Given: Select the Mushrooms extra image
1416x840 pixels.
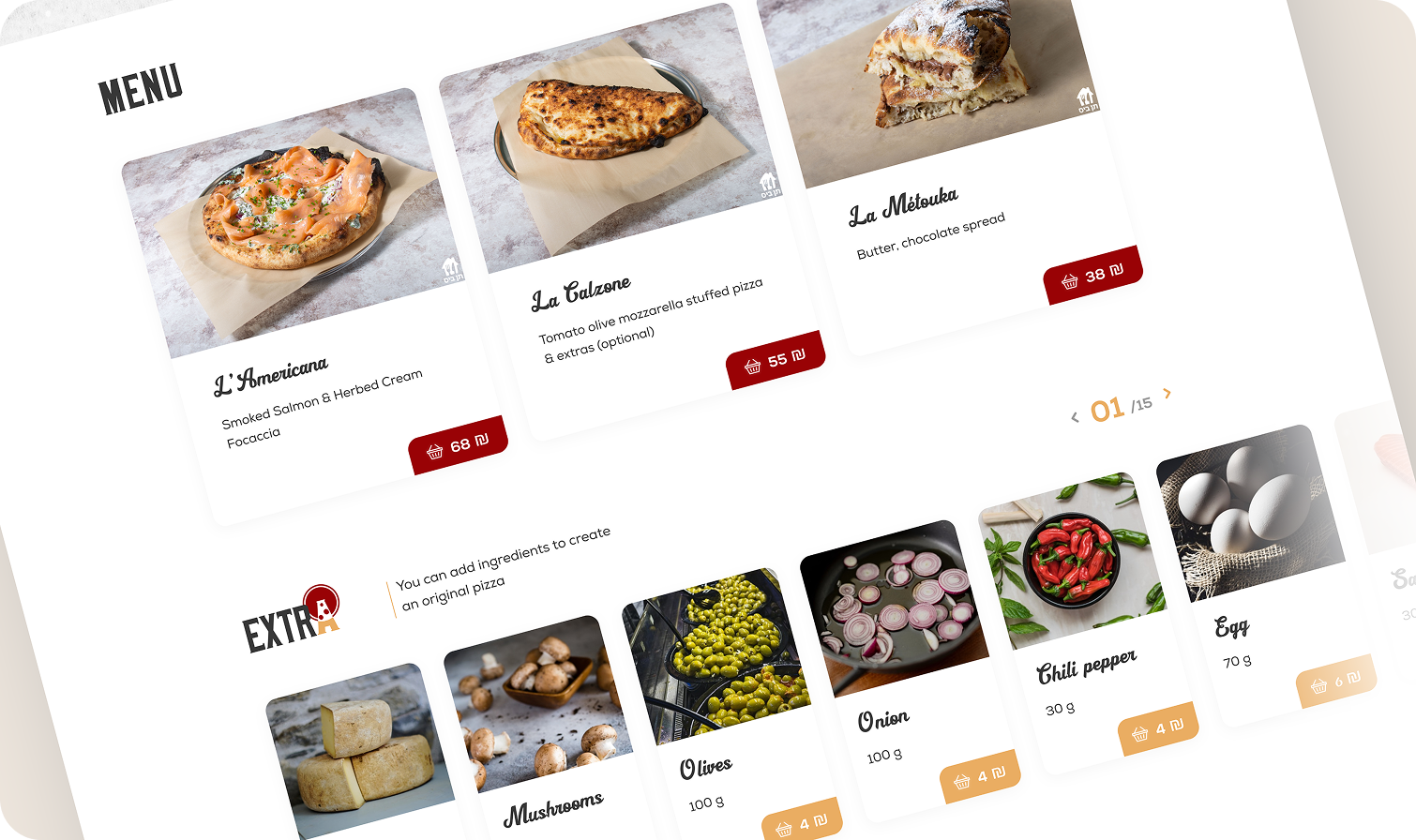Looking at the screenshot, I should 539,704.
